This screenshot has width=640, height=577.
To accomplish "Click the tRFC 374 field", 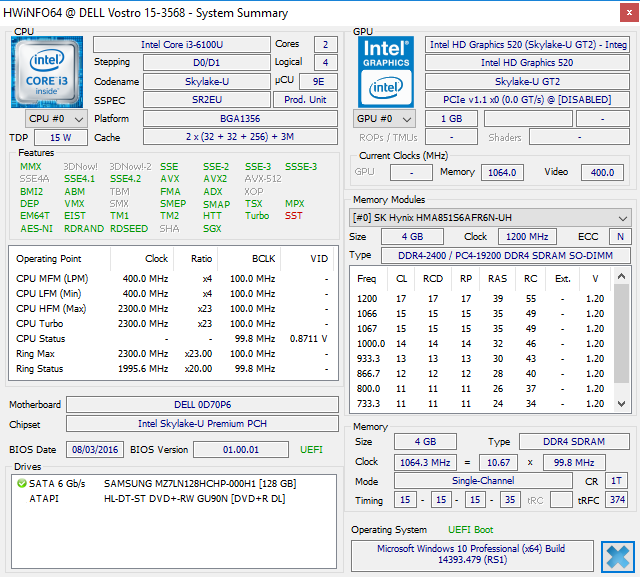I will [x=618, y=499].
